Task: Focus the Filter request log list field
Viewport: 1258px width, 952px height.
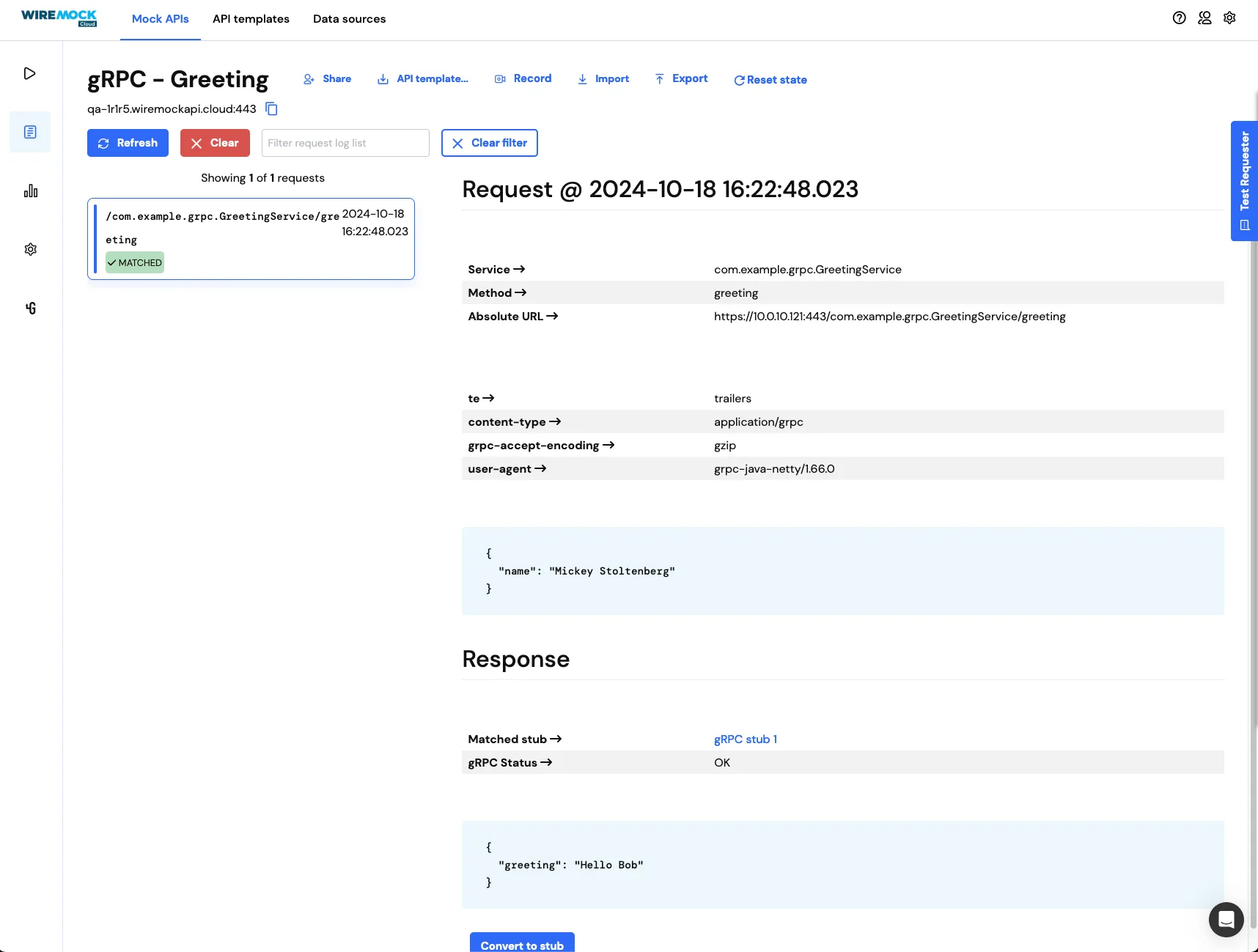Action: point(345,143)
